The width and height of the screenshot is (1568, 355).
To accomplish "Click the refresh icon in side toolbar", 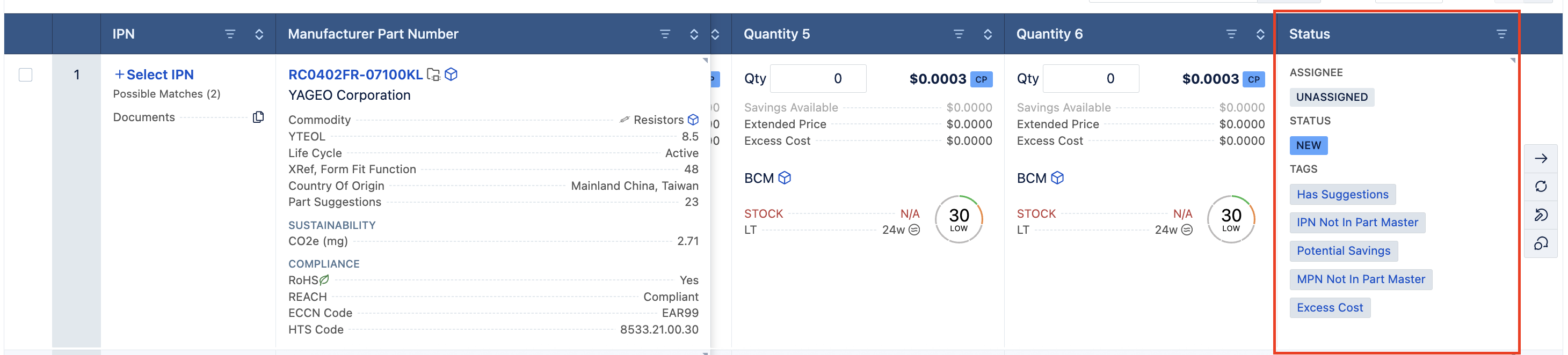I will (x=1541, y=187).
